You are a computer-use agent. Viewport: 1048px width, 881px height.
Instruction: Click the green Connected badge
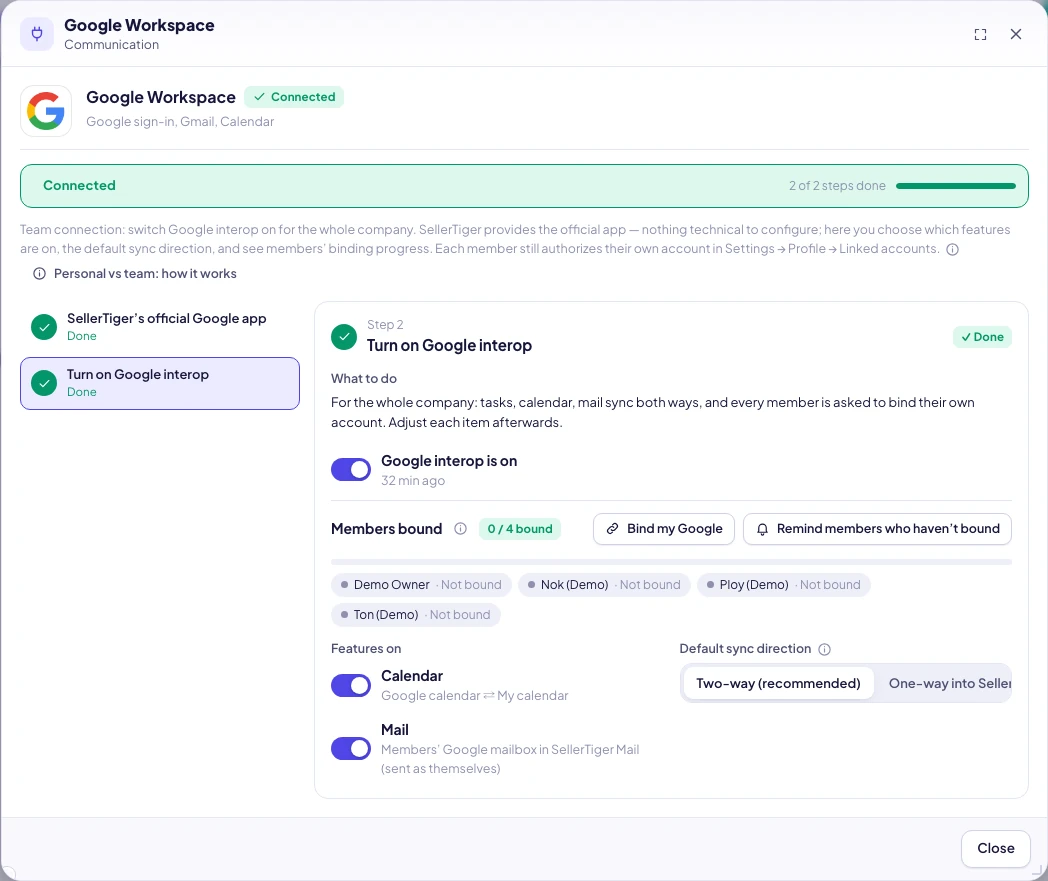(x=294, y=97)
